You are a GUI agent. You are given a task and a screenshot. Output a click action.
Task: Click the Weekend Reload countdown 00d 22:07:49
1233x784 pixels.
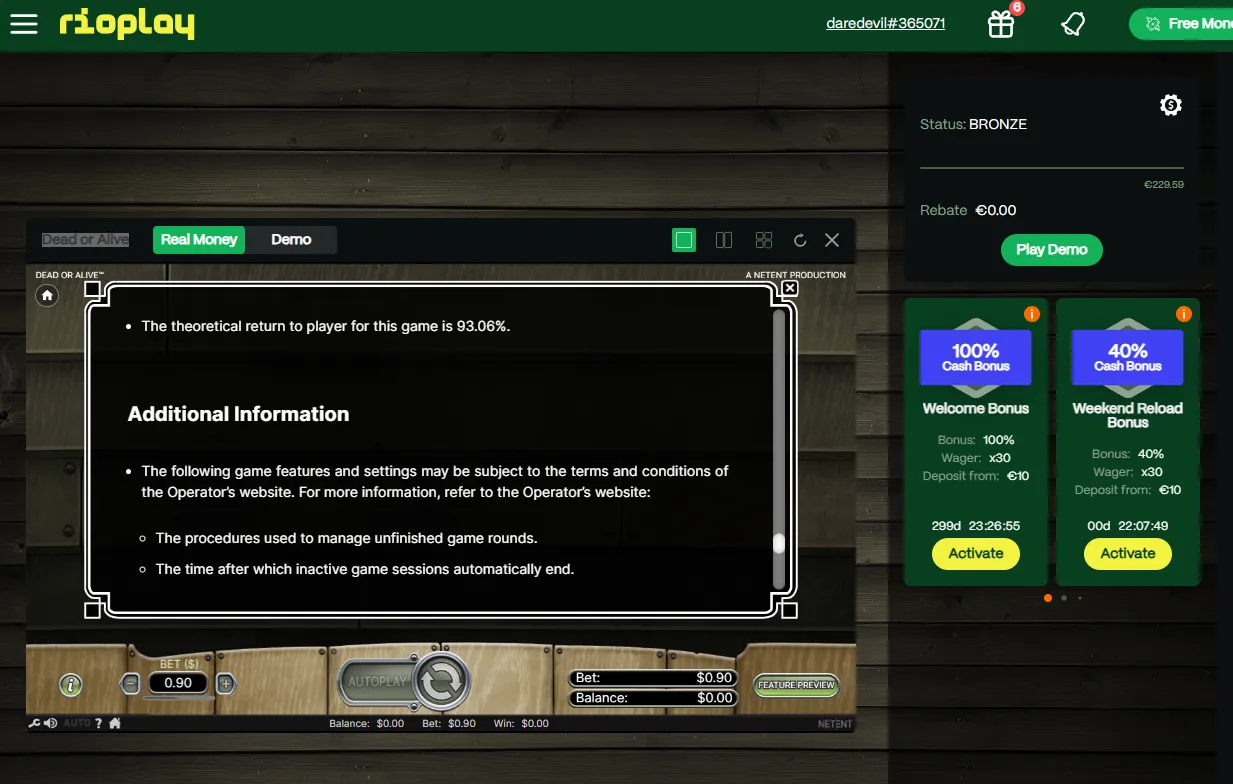(1128, 525)
